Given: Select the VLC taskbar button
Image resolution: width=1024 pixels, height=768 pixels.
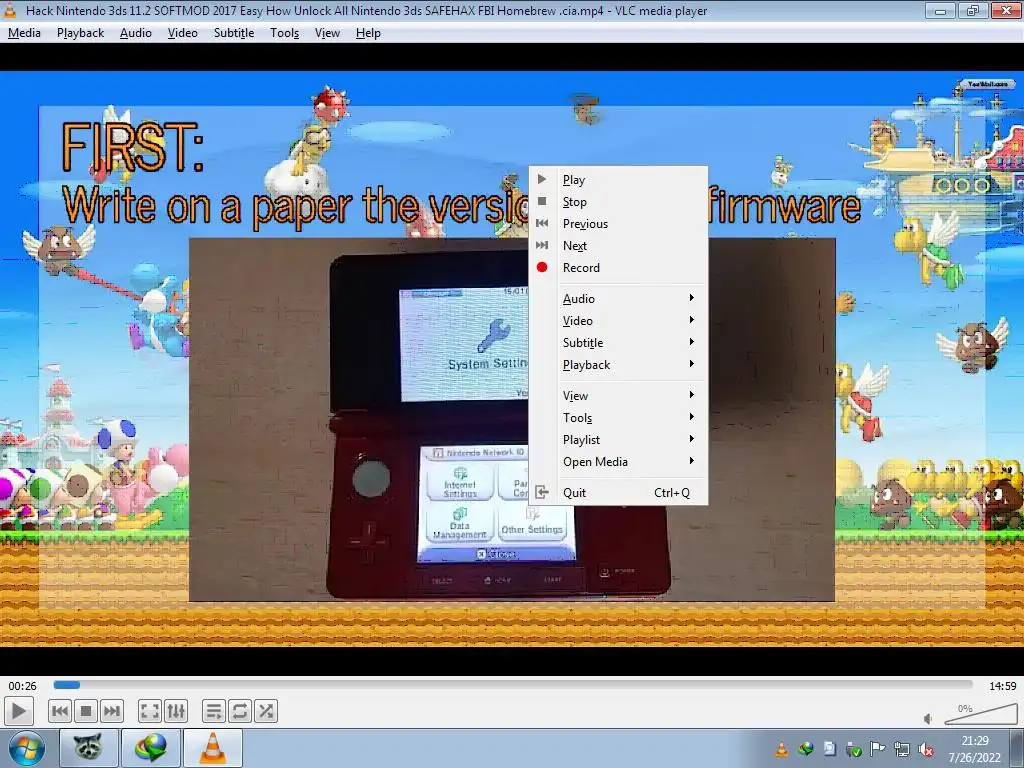Looking at the screenshot, I should pos(212,748).
